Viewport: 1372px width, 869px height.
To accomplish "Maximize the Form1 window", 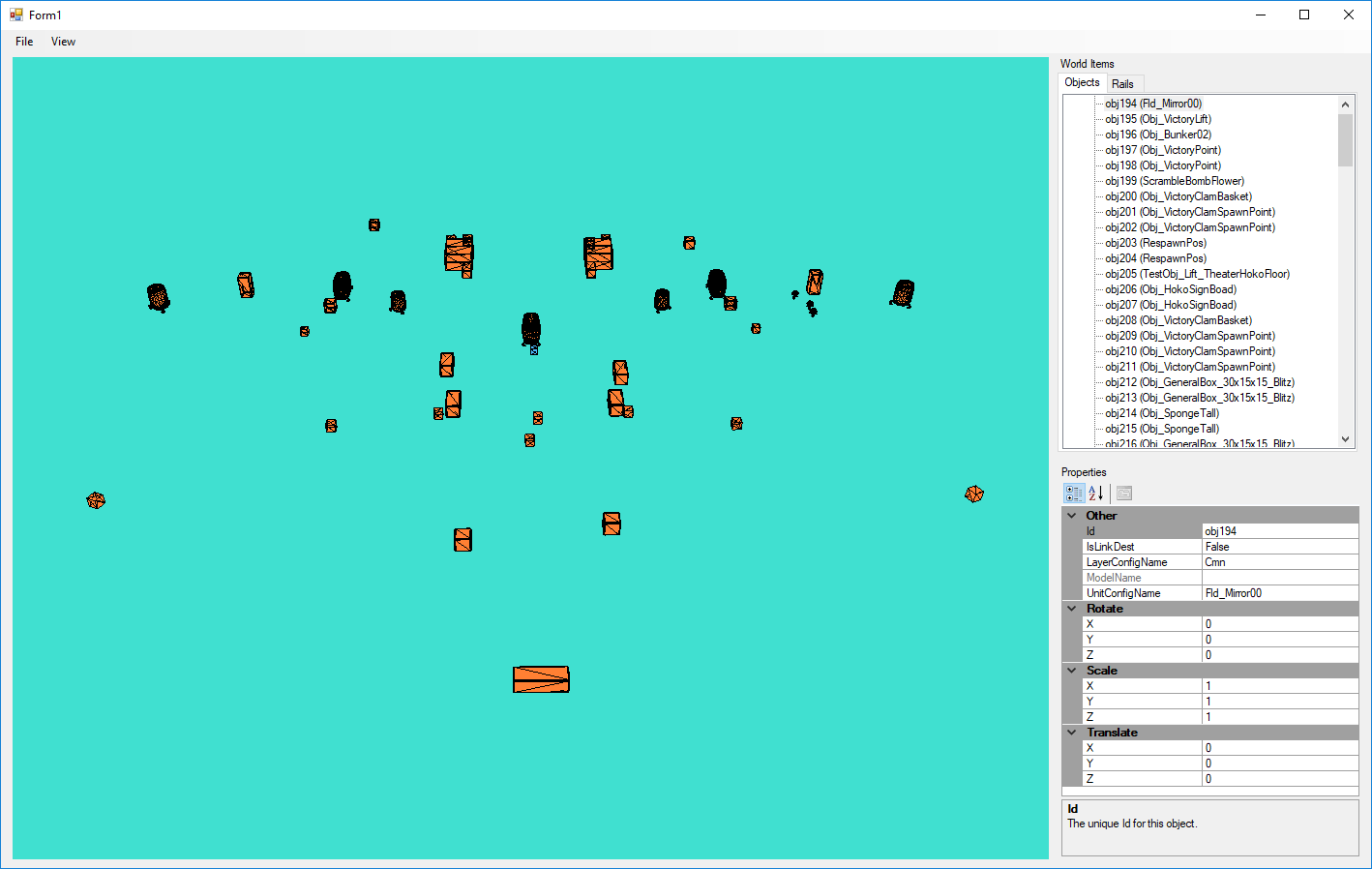I will click(x=1304, y=15).
